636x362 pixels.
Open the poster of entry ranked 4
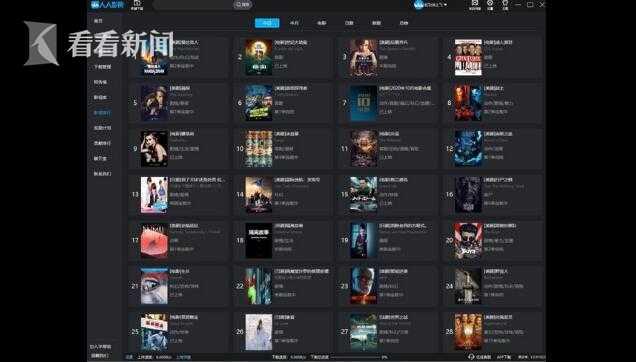468,57
